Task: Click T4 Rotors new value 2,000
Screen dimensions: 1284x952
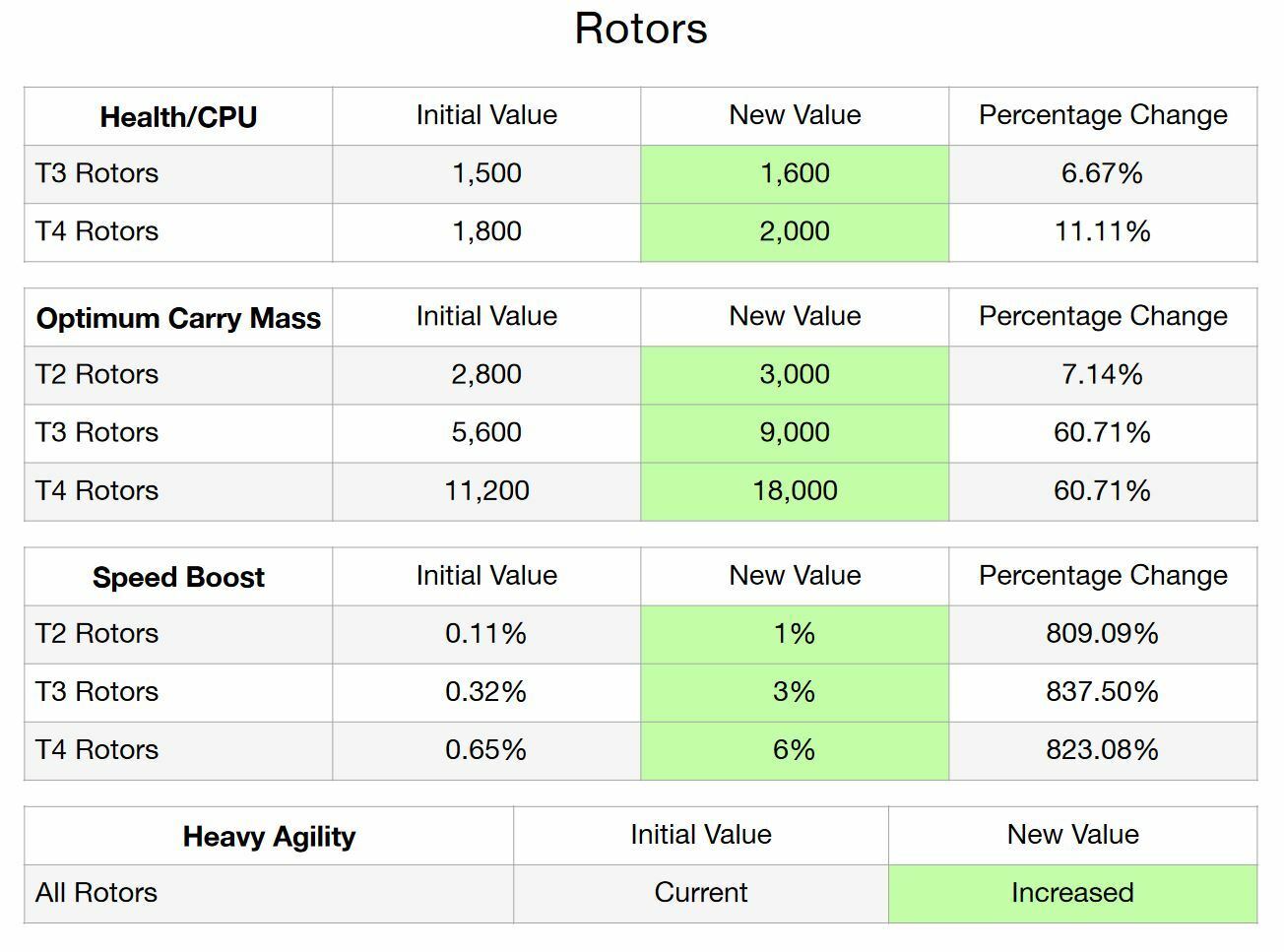Action: point(795,232)
